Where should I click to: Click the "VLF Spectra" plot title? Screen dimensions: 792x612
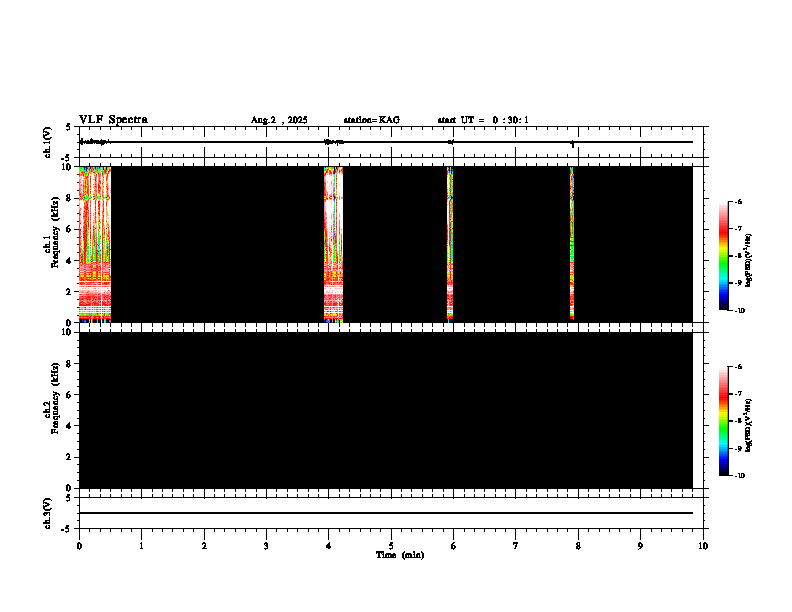coord(113,120)
